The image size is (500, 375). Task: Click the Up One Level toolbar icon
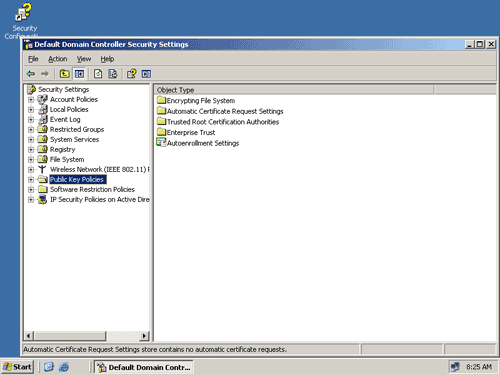[x=65, y=74]
